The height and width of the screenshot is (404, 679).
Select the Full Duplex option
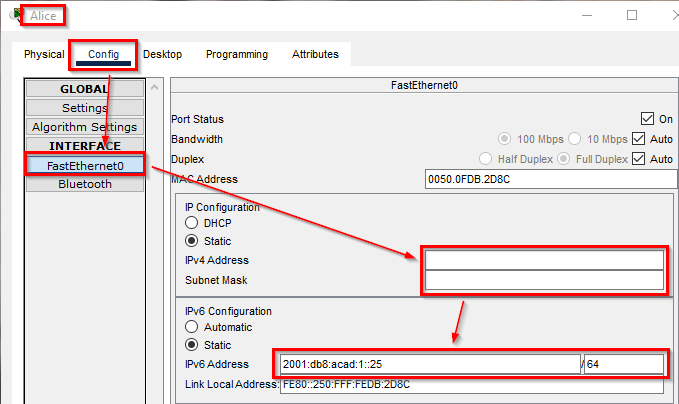tap(563, 158)
